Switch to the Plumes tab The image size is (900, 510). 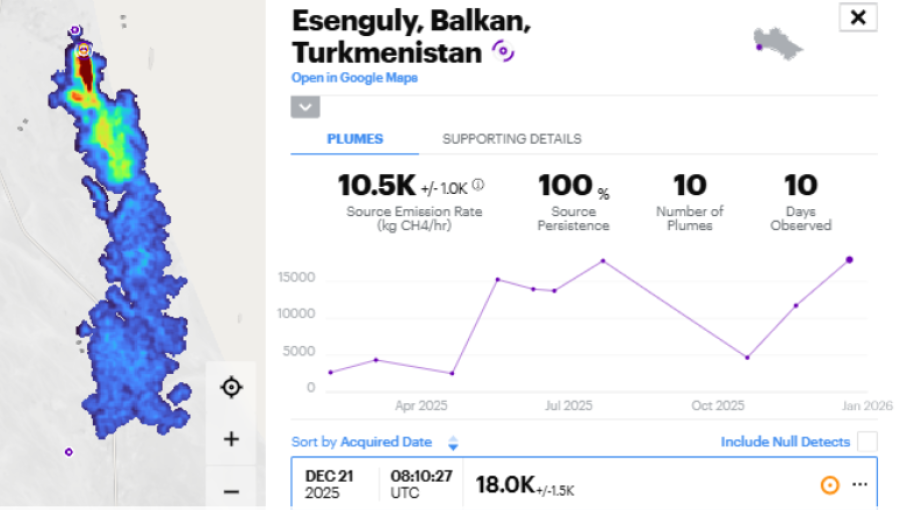(355, 139)
